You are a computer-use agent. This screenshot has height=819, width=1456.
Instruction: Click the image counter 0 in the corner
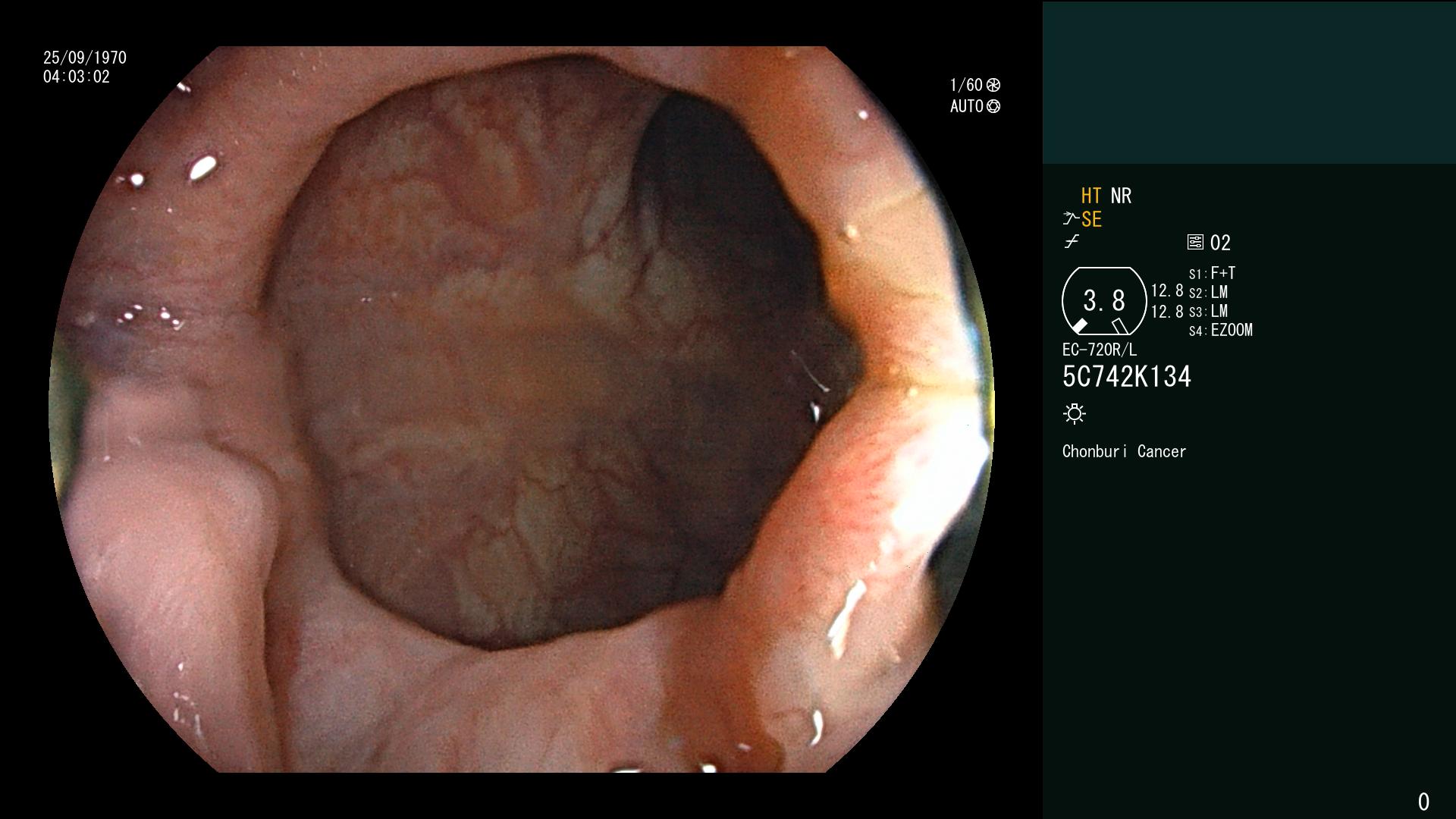1423,802
